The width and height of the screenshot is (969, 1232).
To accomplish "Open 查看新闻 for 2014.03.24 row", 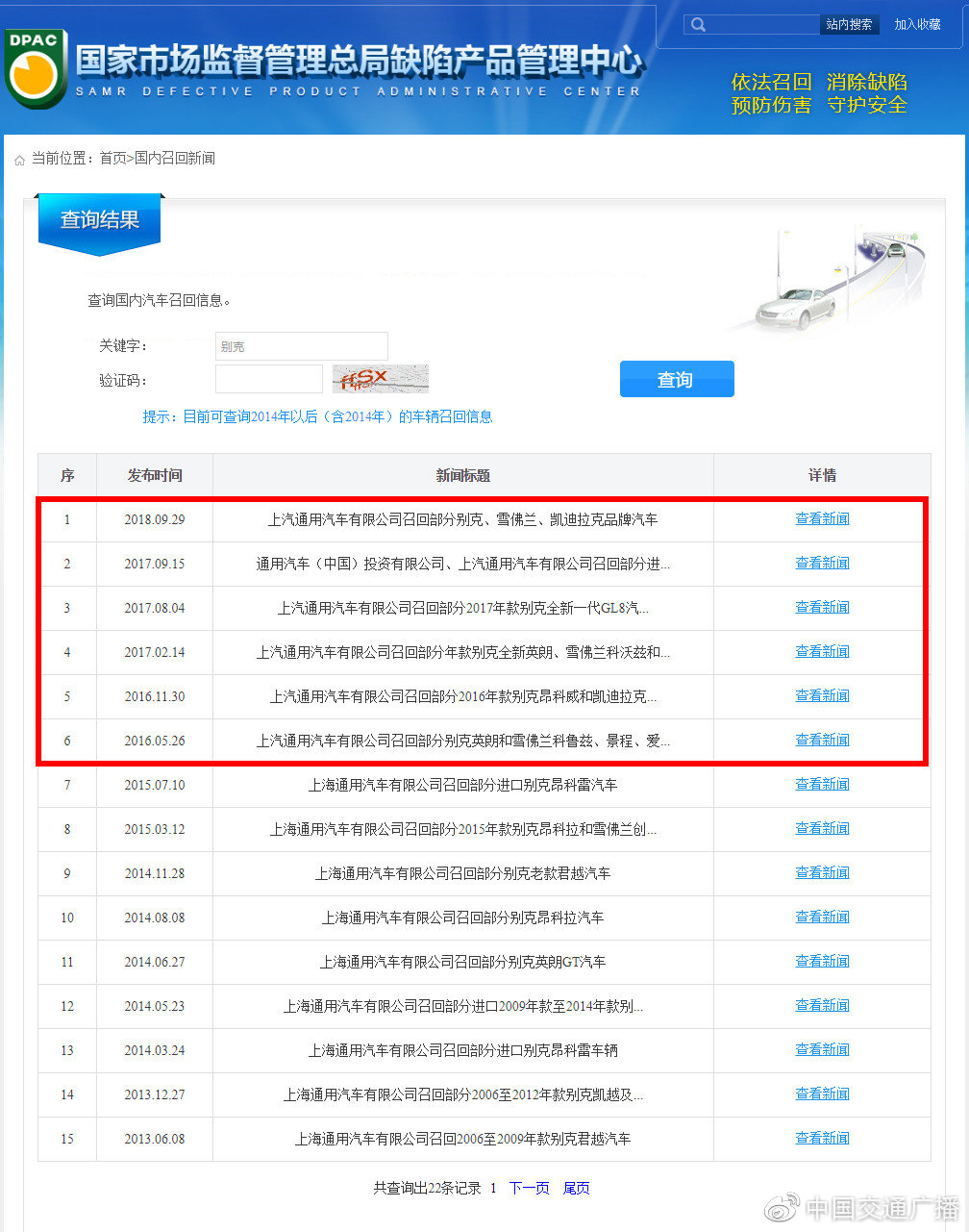I will [x=822, y=1049].
